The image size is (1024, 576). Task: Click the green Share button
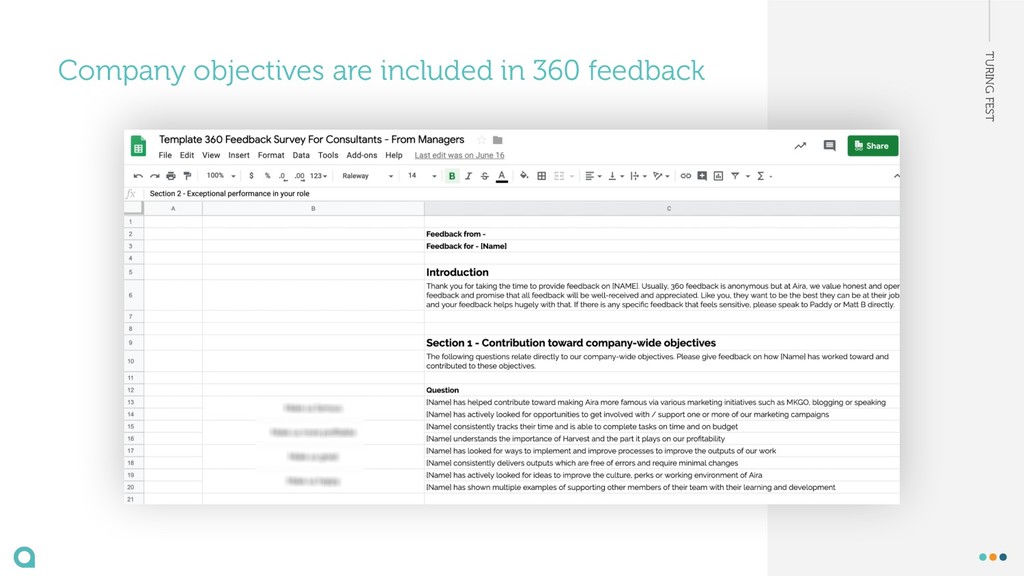[872, 146]
